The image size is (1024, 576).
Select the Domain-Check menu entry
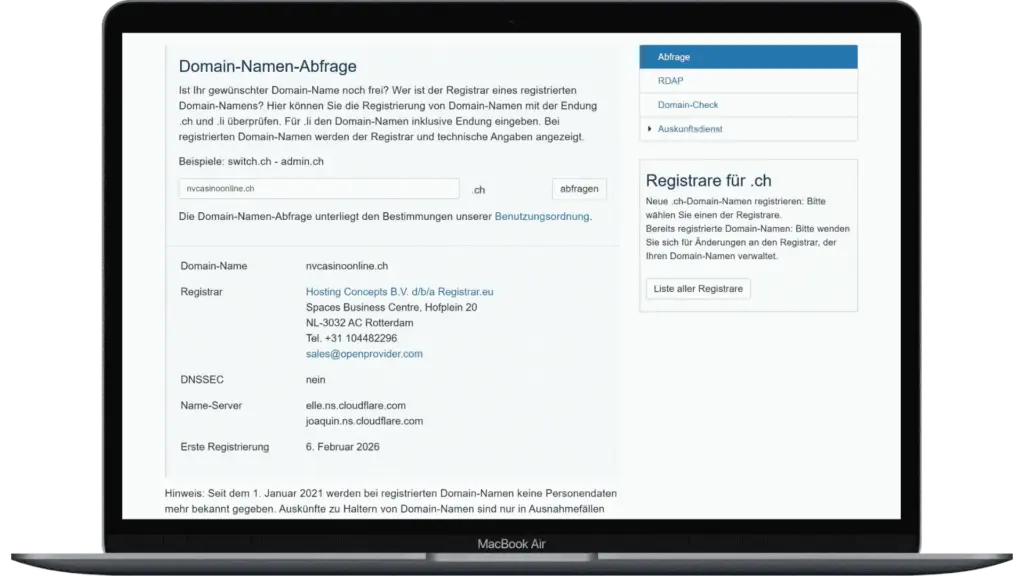point(748,104)
